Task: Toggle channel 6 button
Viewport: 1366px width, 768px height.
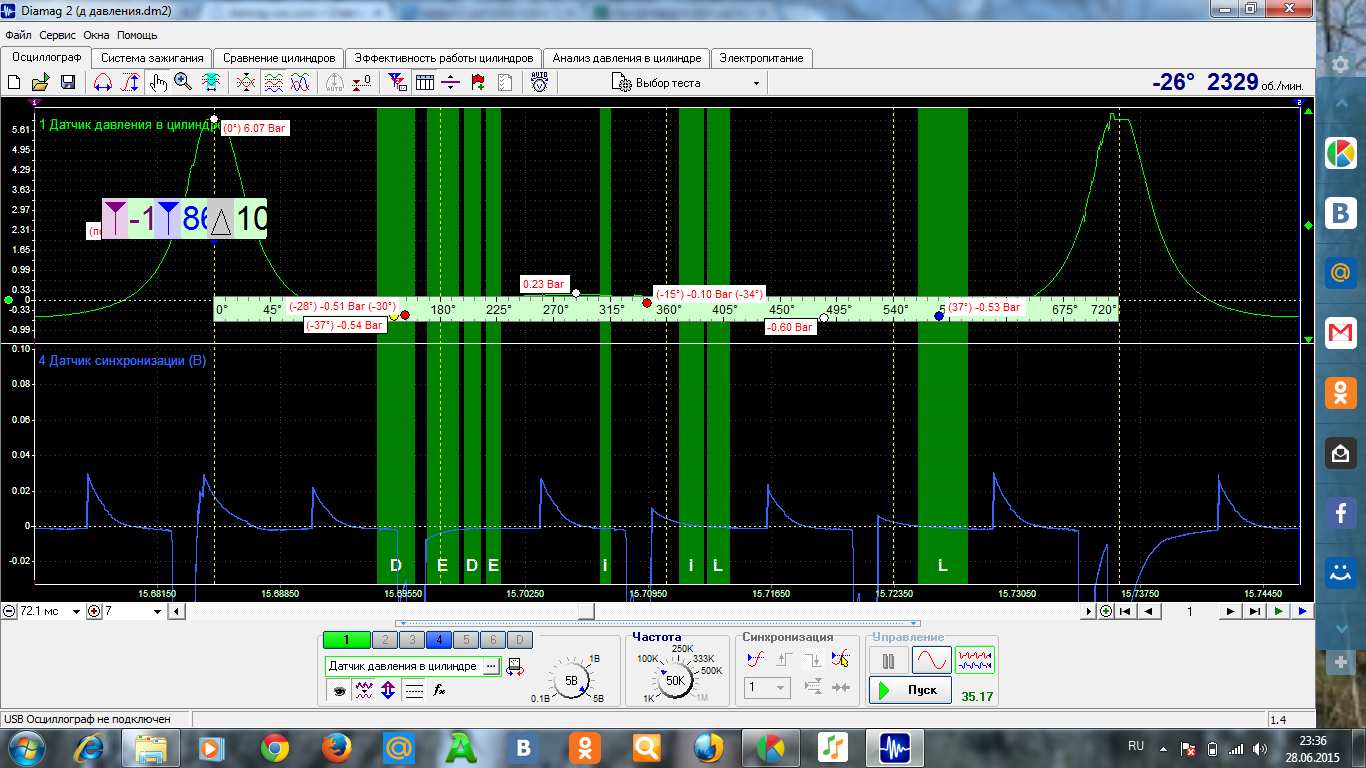Action: click(x=492, y=640)
